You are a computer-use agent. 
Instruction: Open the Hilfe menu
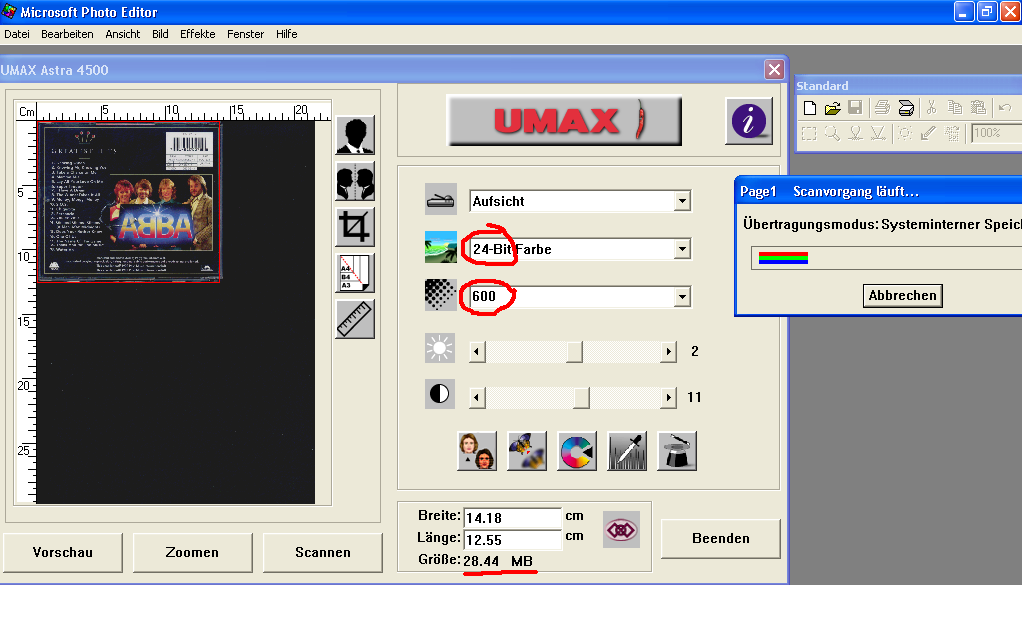[286, 34]
